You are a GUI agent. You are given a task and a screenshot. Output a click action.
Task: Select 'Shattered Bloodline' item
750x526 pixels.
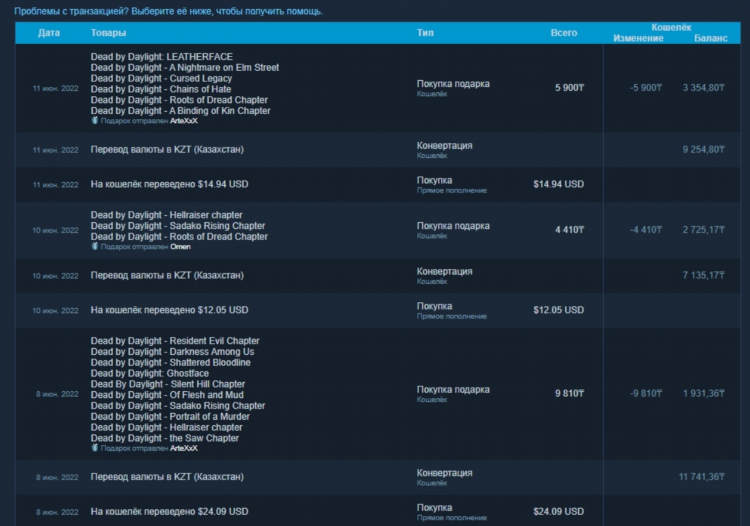click(171, 362)
